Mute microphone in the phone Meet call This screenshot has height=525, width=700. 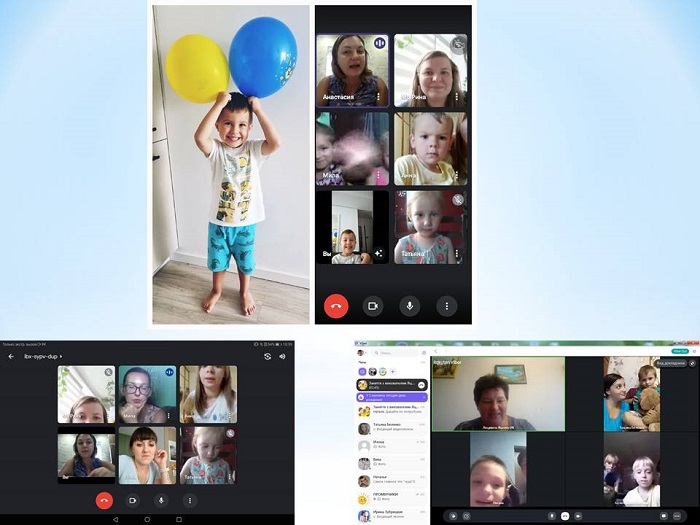409,306
